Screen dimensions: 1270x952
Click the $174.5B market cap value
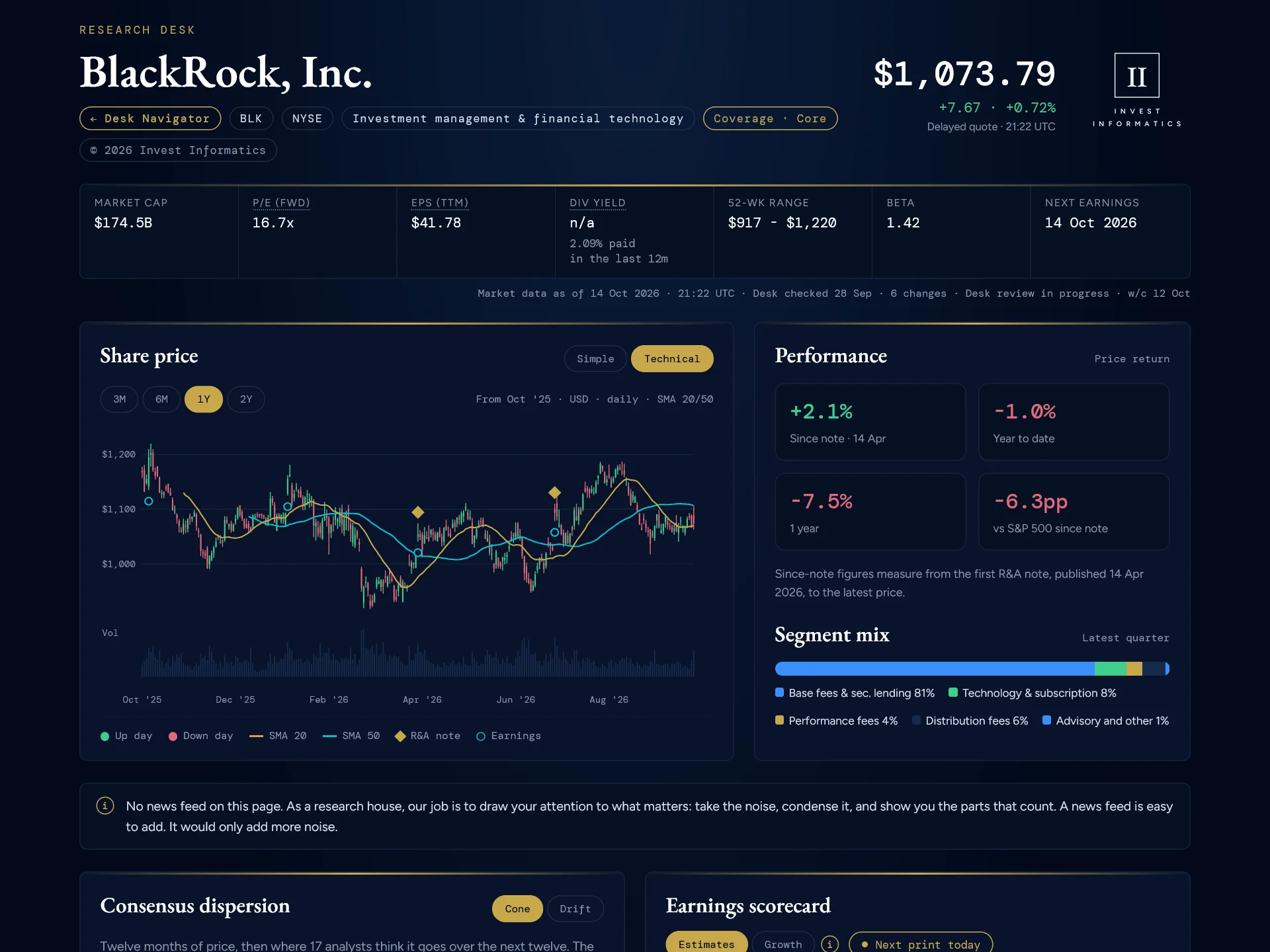pos(123,223)
